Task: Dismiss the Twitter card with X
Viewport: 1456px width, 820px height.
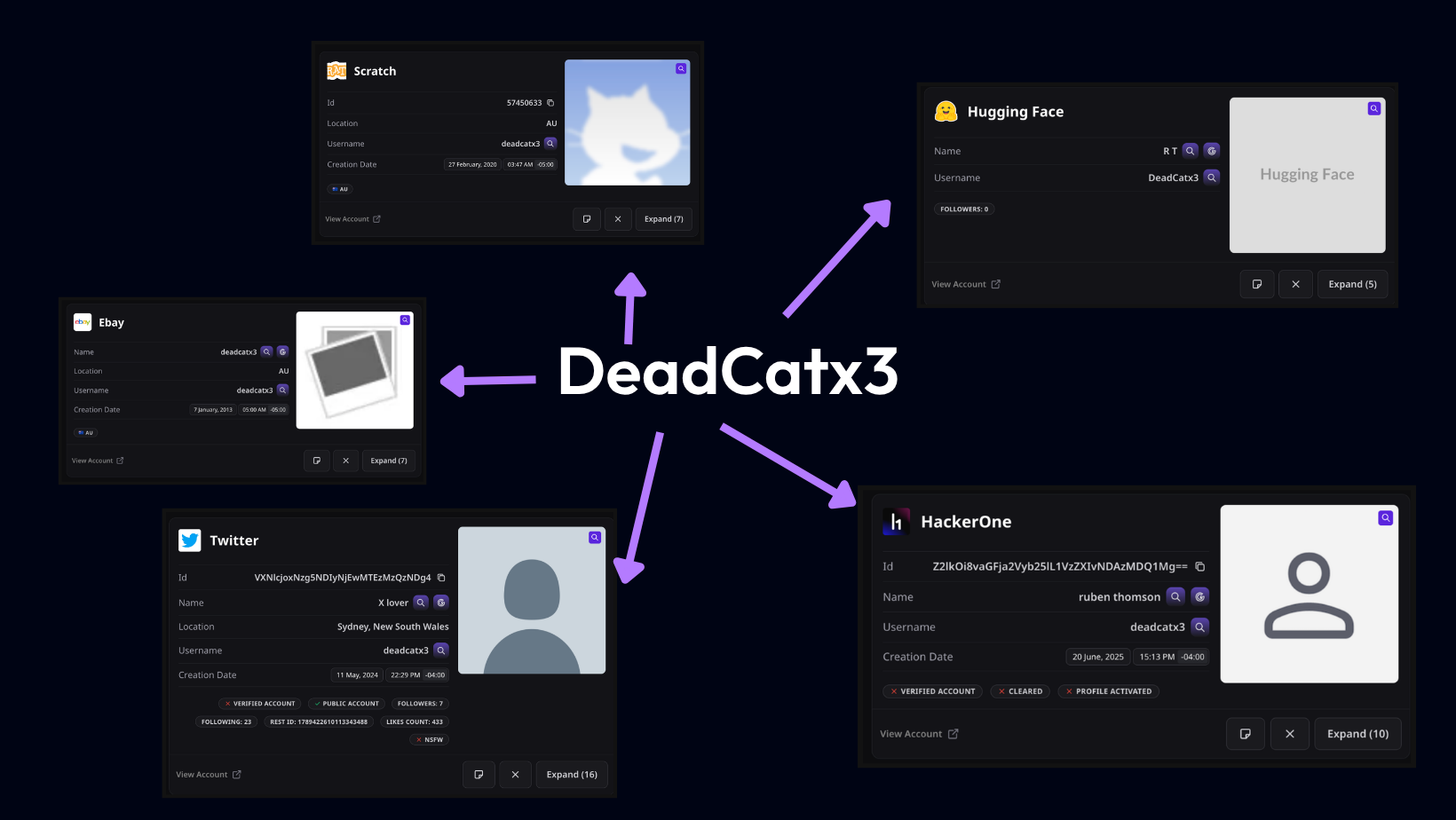Action: [515, 775]
